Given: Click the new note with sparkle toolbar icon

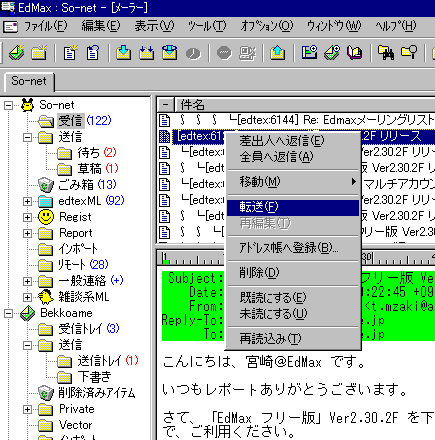Looking at the screenshot, I should (x=70, y=53).
